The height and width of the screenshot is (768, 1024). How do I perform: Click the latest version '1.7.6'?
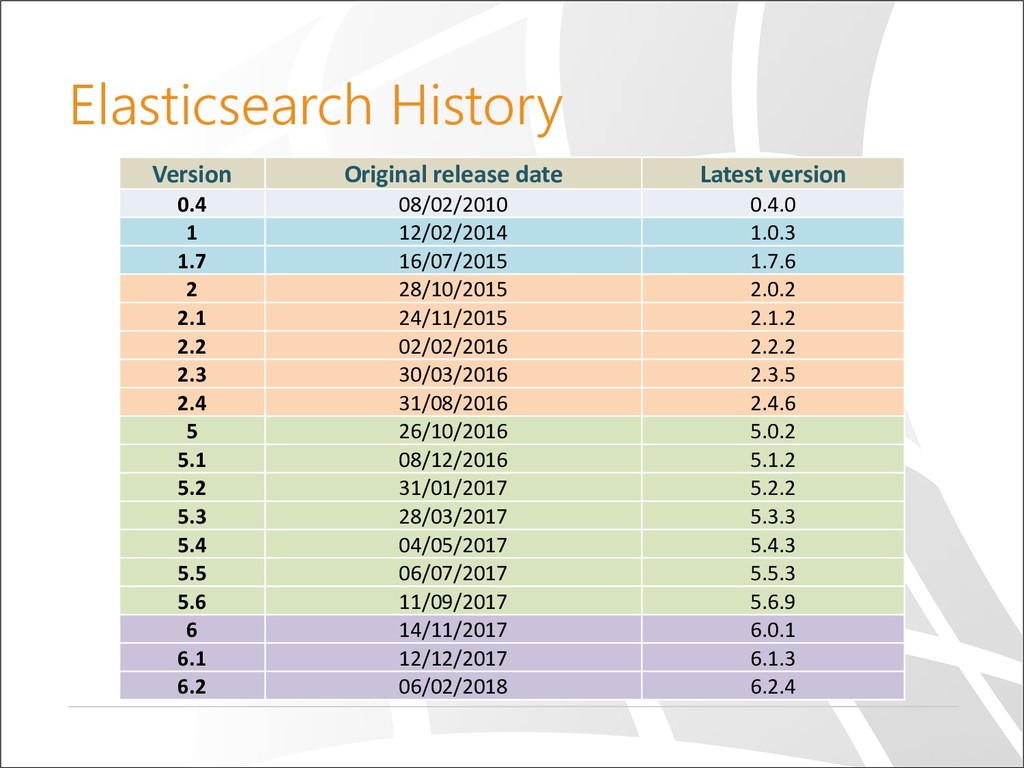(x=773, y=261)
